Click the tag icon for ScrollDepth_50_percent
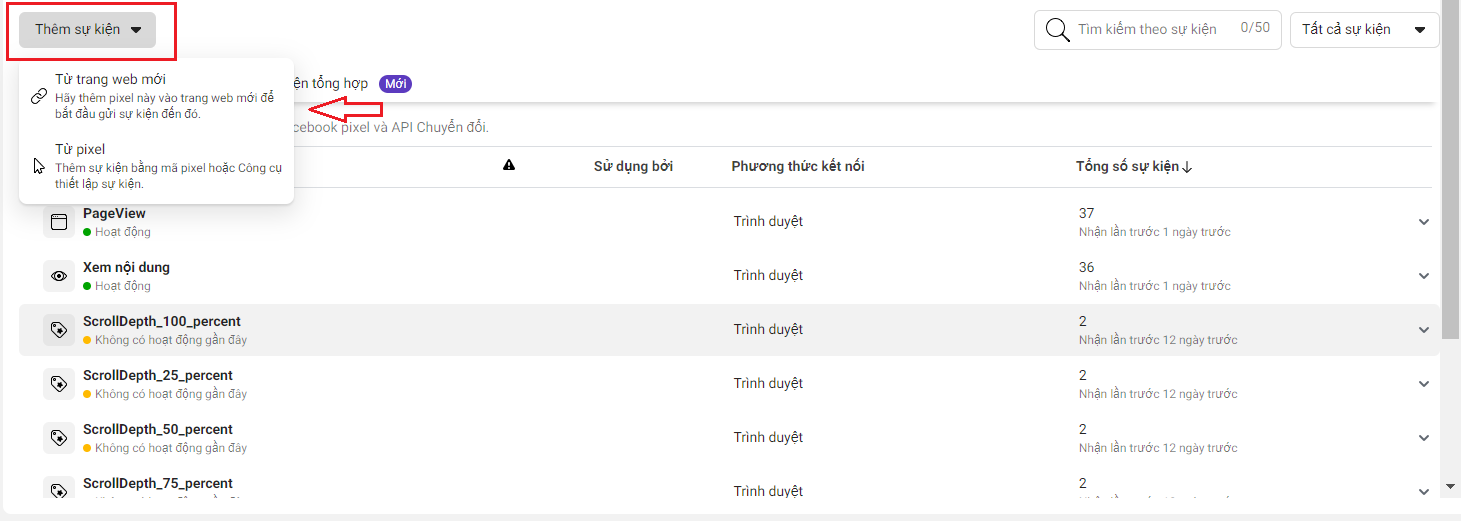Viewport: 1461px width, 521px height. pos(59,438)
